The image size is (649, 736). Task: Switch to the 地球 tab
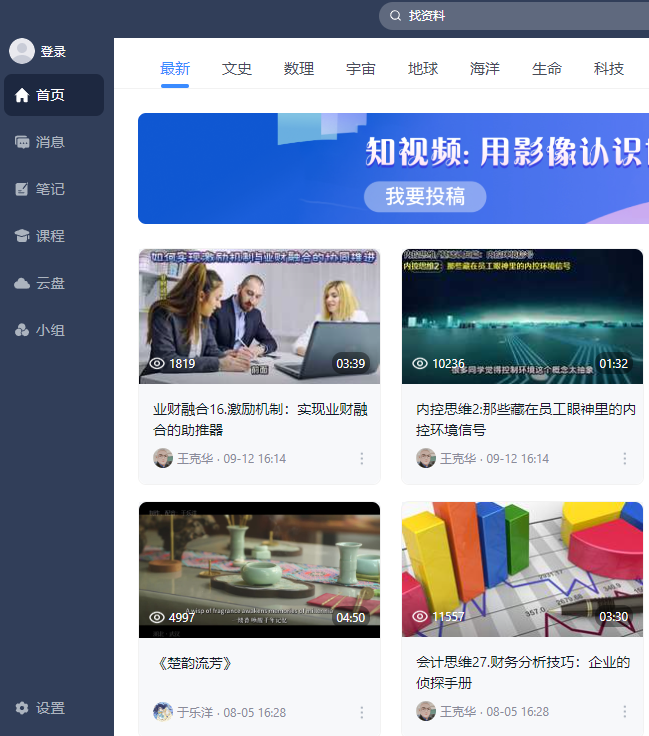(423, 69)
